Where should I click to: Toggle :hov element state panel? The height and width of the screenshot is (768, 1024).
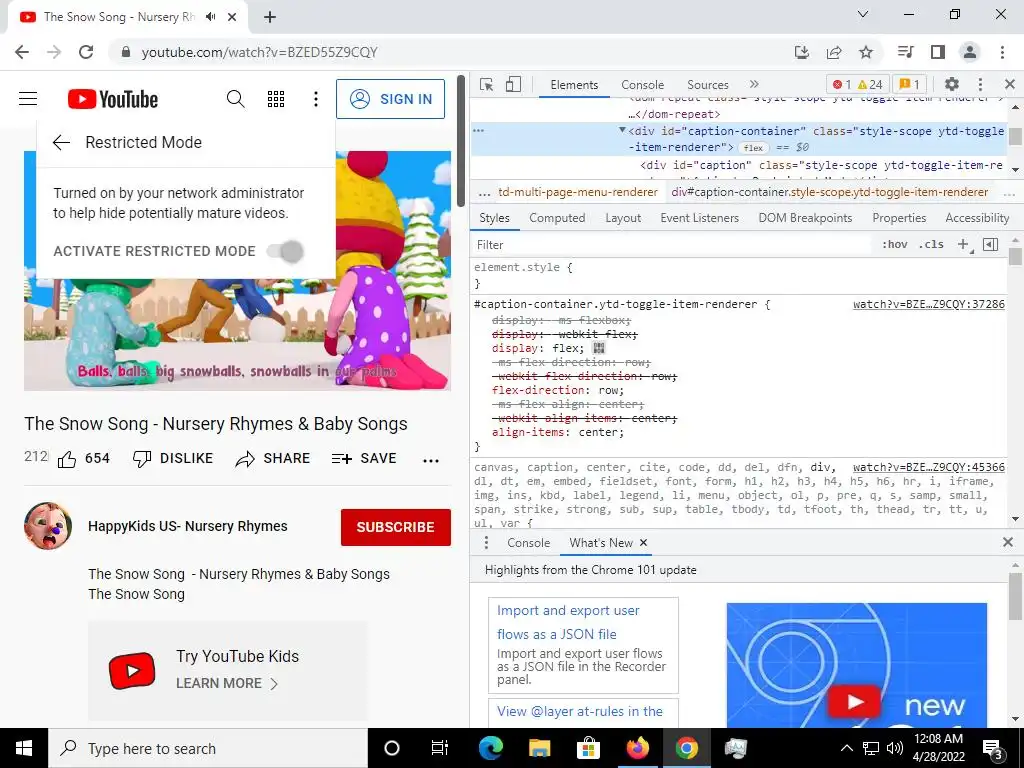[x=895, y=244]
